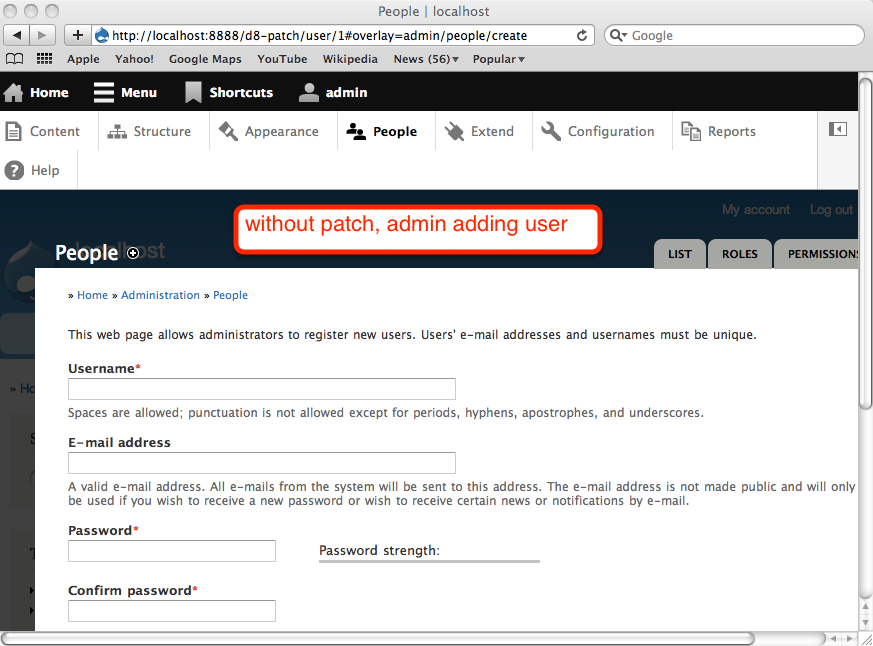Click inside the E-mail address field
This screenshot has width=873, height=646.
click(x=261, y=462)
